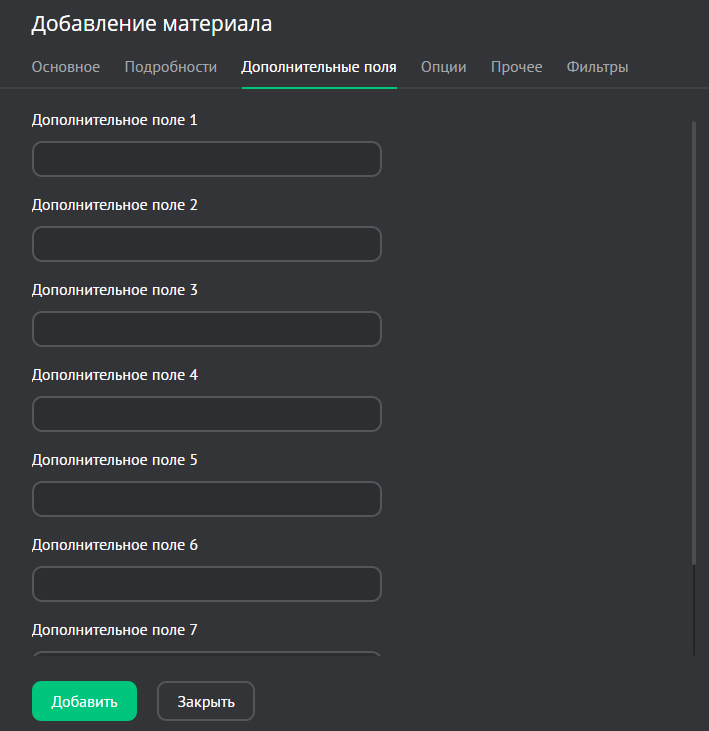This screenshot has width=709, height=731.
Task: Go to the Опции tab
Action: pyautogui.click(x=443, y=67)
